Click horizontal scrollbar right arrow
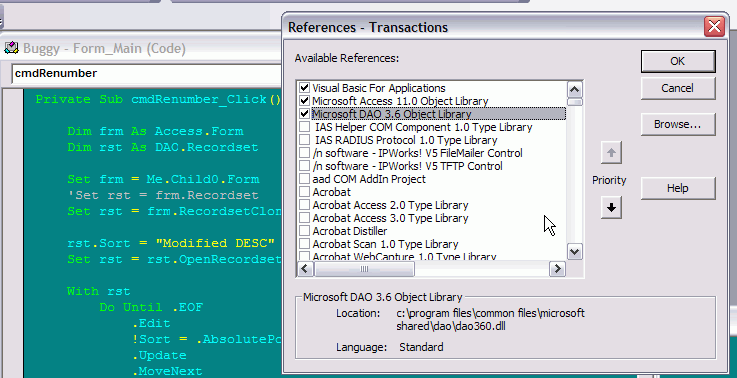The image size is (737, 378). coord(557,269)
